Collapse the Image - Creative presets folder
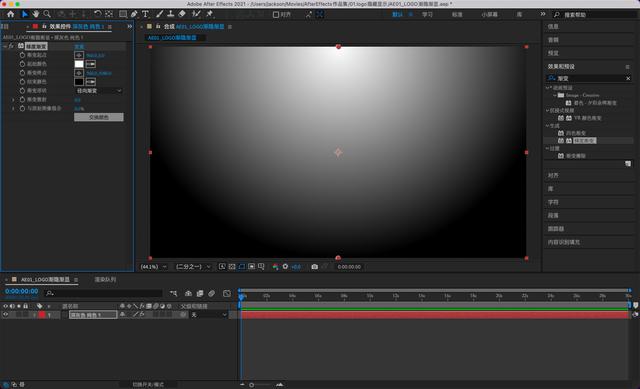 point(555,95)
